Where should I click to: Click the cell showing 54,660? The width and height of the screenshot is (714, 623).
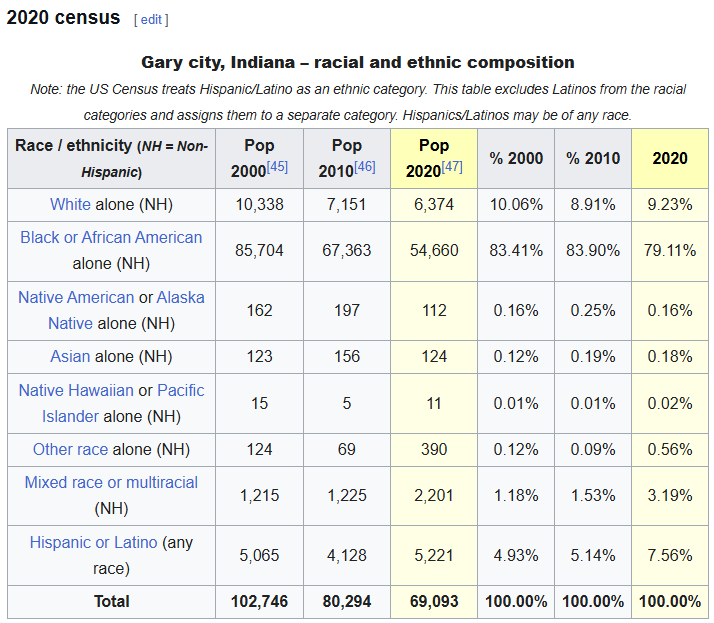coord(434,251)
